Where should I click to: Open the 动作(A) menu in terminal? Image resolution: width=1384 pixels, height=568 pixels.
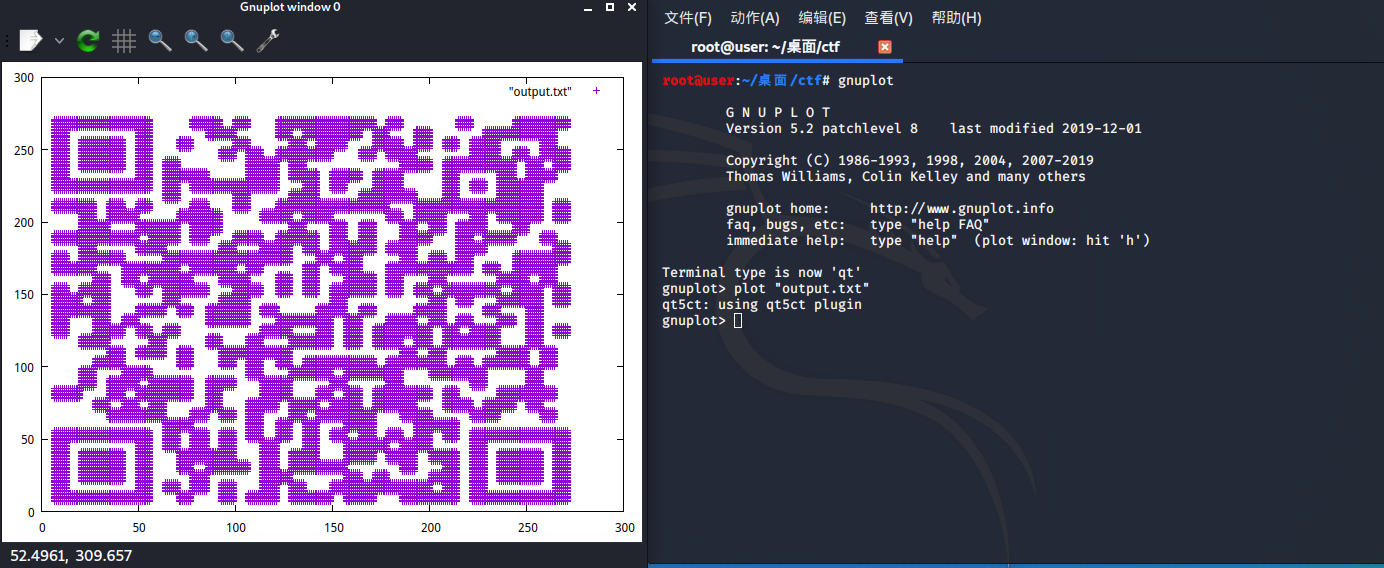click(x=755, y=18)
